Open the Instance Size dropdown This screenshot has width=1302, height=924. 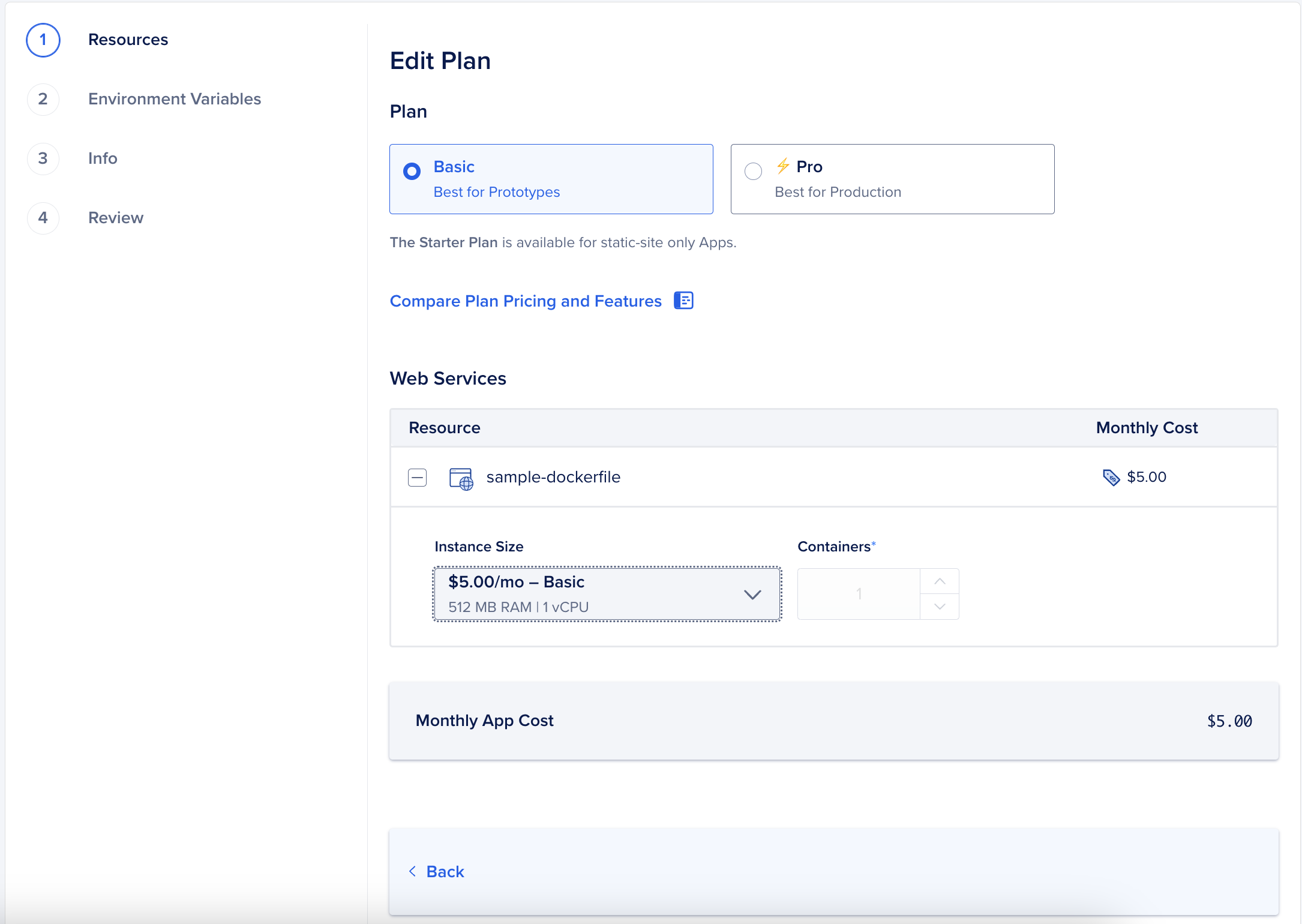[607, 594]
